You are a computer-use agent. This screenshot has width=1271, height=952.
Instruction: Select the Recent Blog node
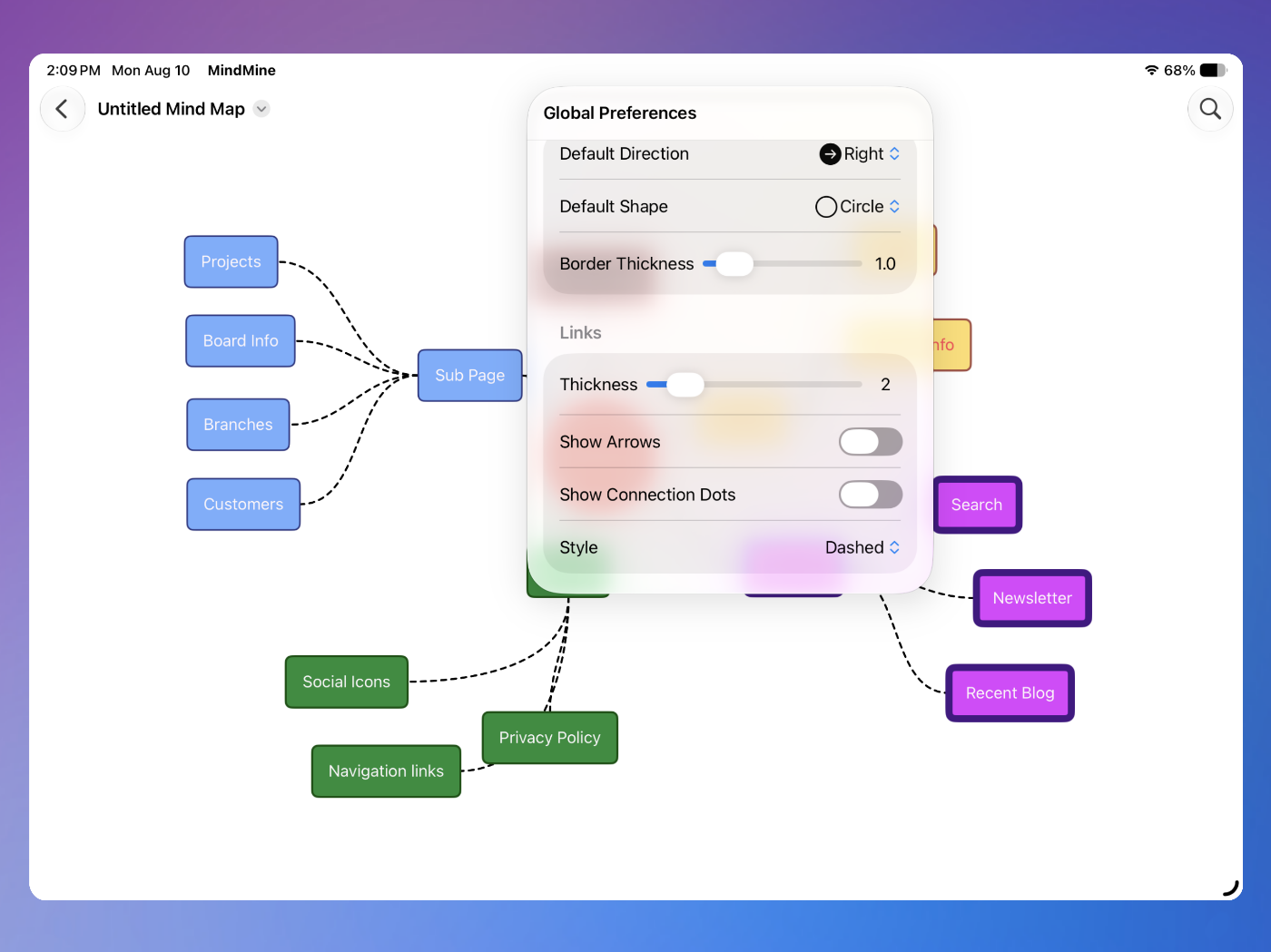1010,693
